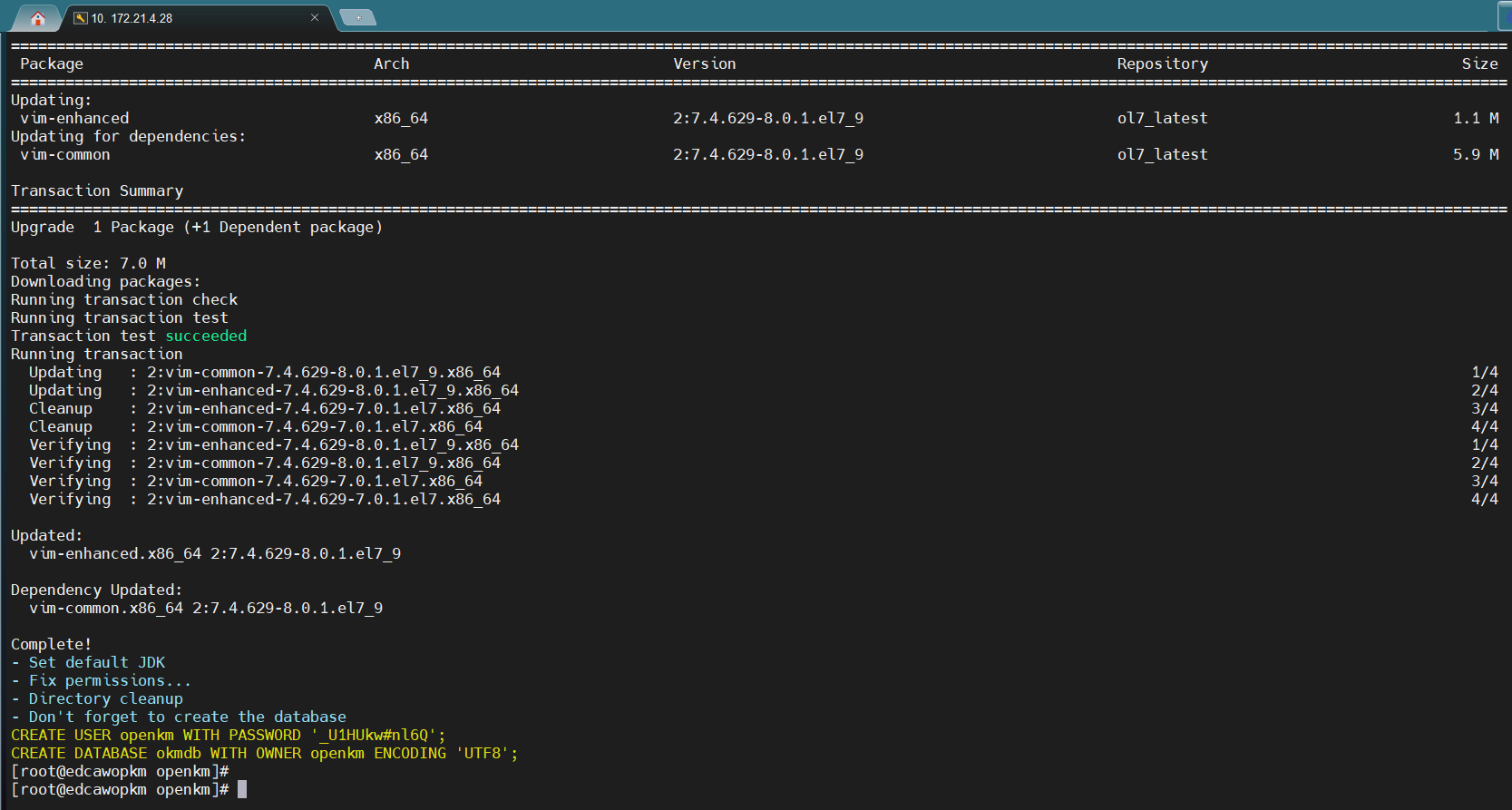Screen dimensions: 1512x810
Task: Click the 'Cleanup : 2:vim-common' line
Action: pyautogui.click(x=256, y=426)
